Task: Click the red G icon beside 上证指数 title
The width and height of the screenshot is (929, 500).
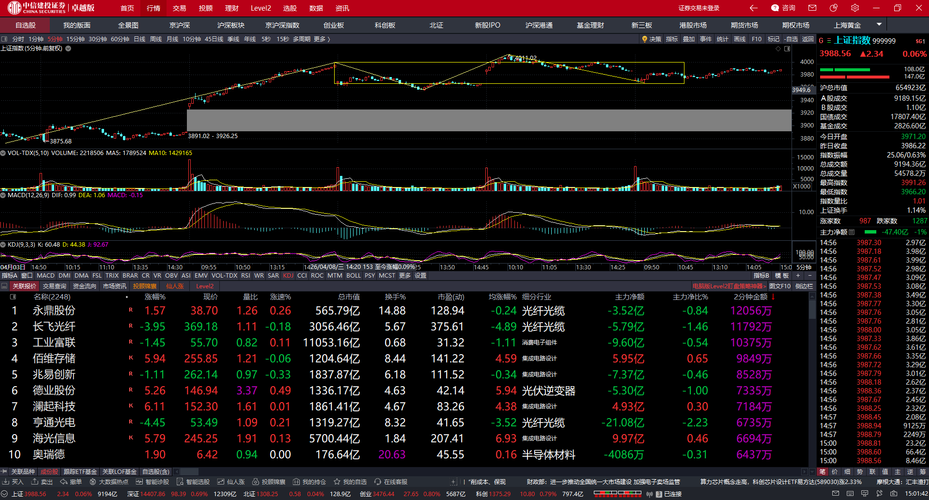Action: (821, 40)
